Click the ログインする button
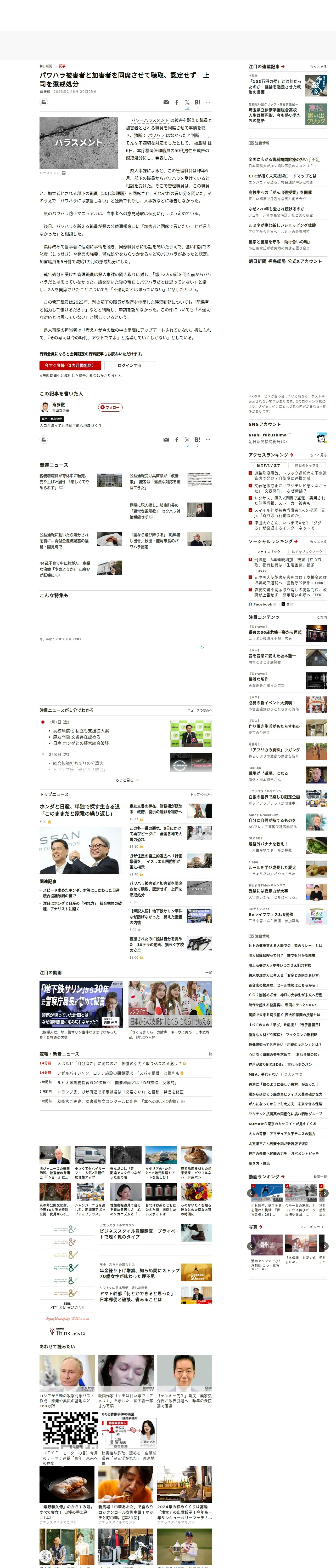 (x=129, y=365)
